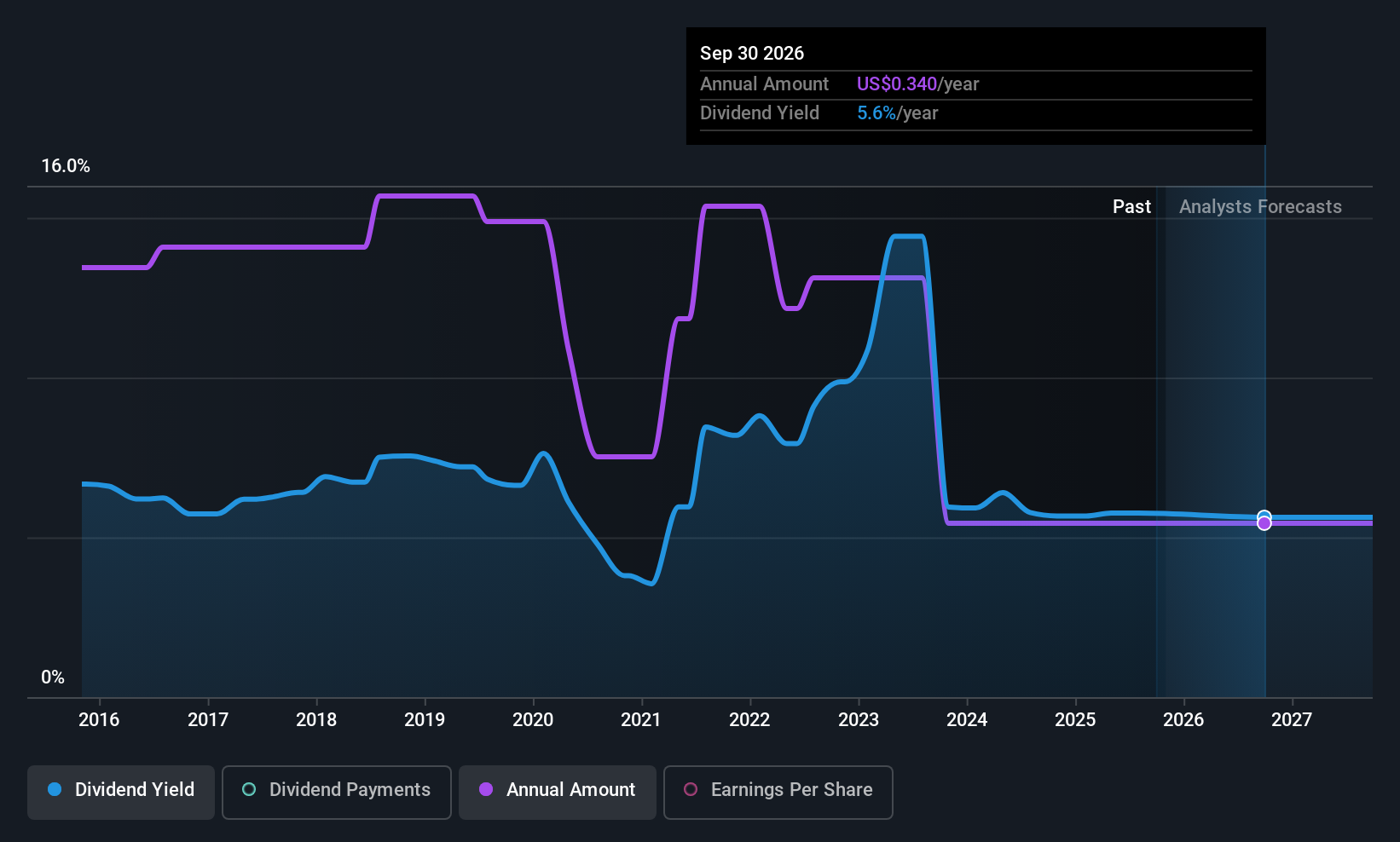Click the purple data point marker on chart
The height and width of the screenshot is (842, 1400).
pos(1264,524)
